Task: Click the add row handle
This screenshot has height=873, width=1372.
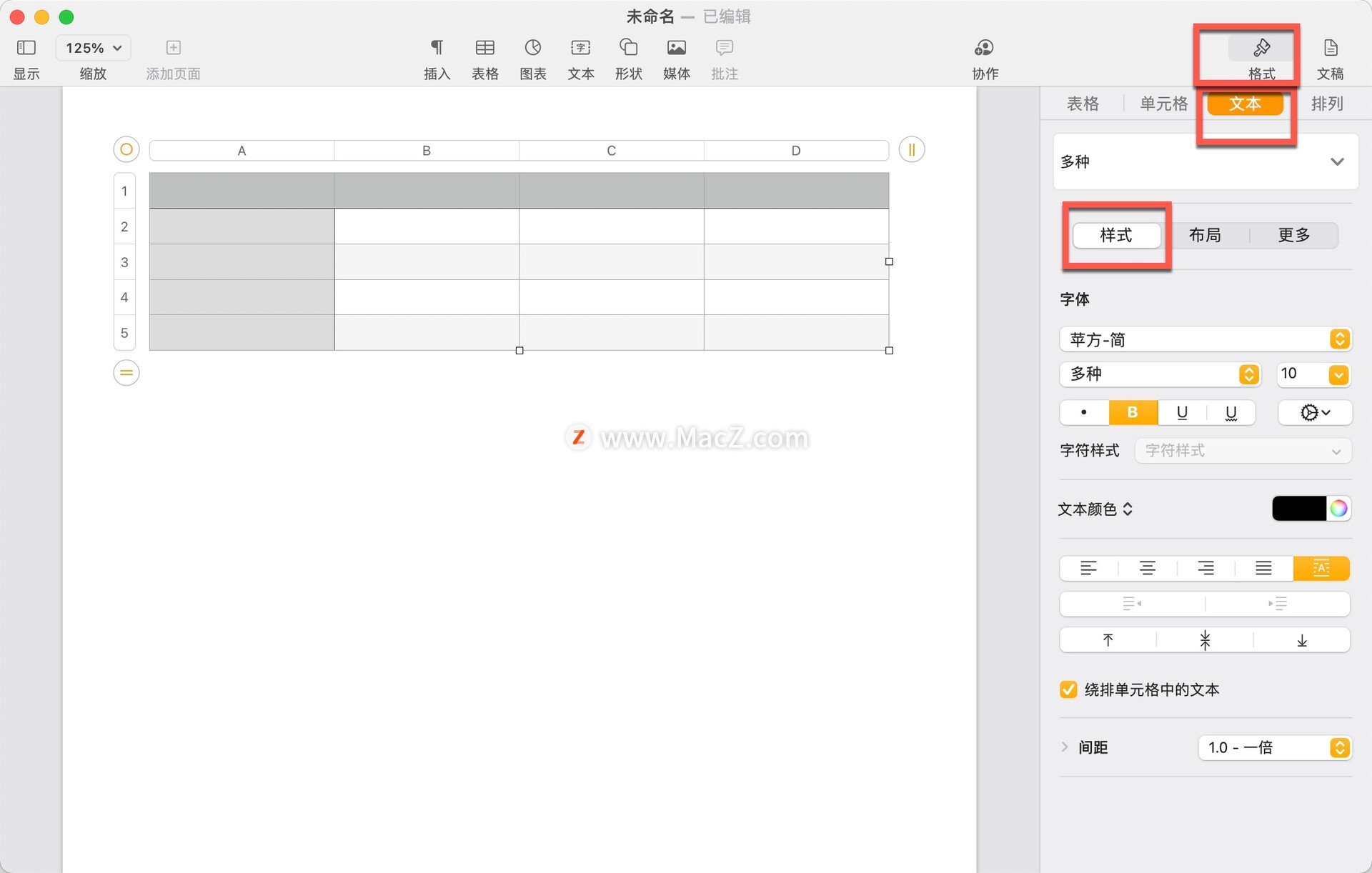Action: tap(126, 372)
